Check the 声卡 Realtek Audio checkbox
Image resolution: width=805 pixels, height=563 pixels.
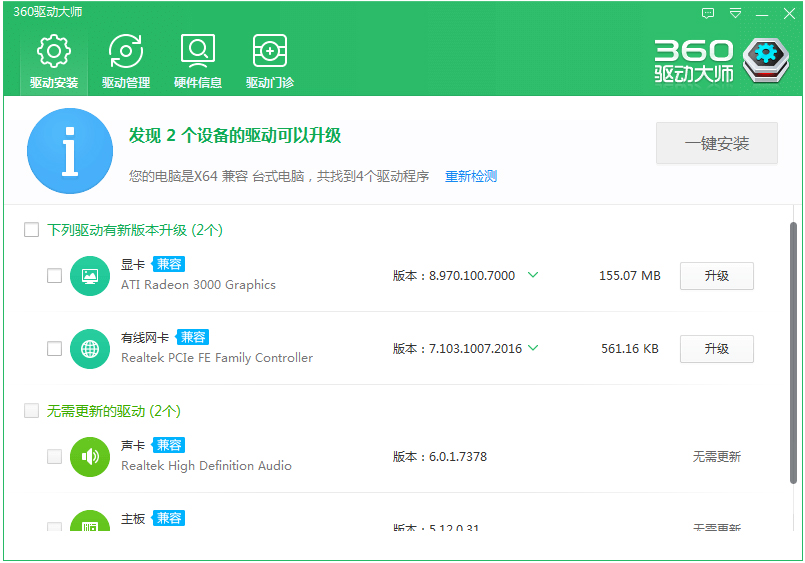[54, 456]
